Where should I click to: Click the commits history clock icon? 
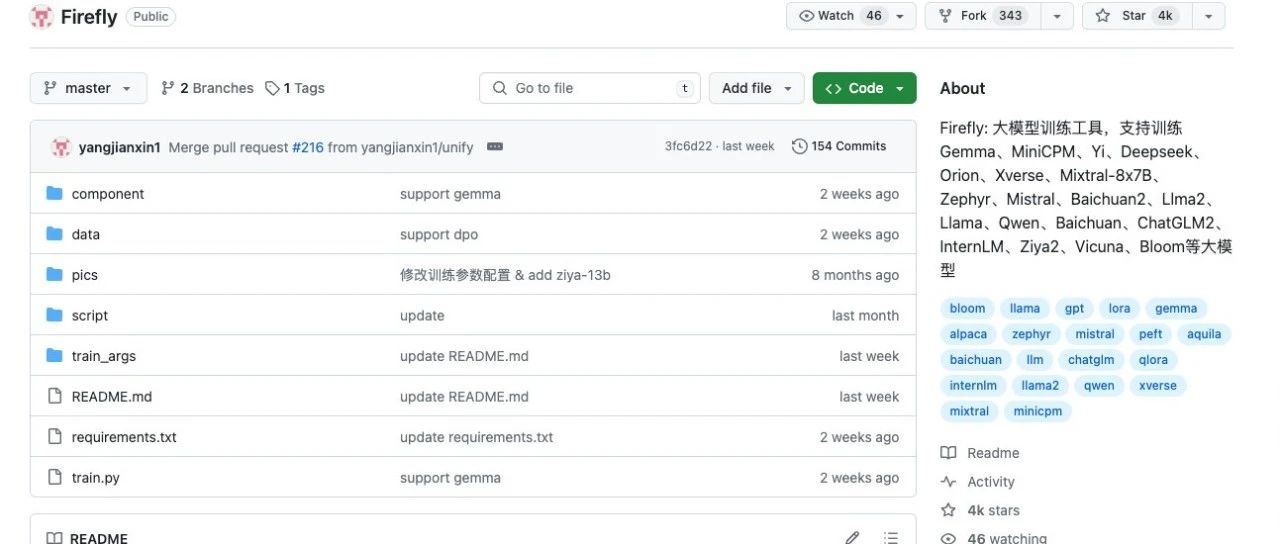point(799,146)
